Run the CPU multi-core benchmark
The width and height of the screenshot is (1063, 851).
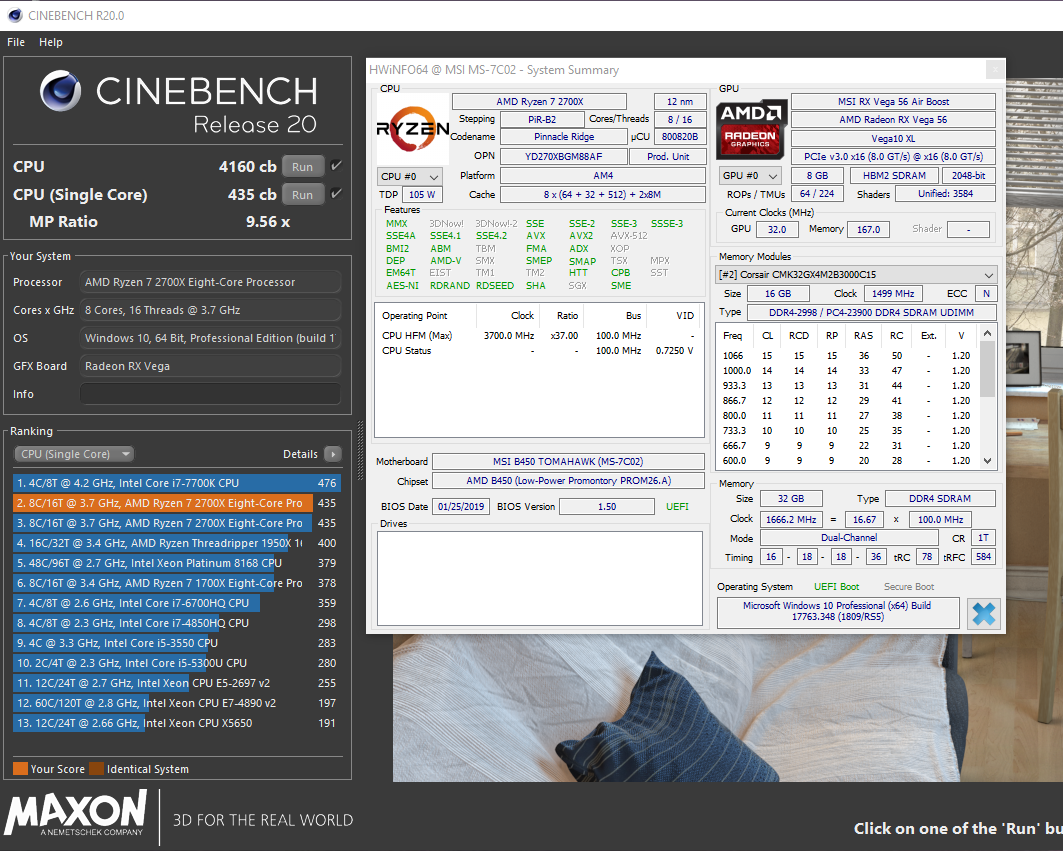[302, 167]
